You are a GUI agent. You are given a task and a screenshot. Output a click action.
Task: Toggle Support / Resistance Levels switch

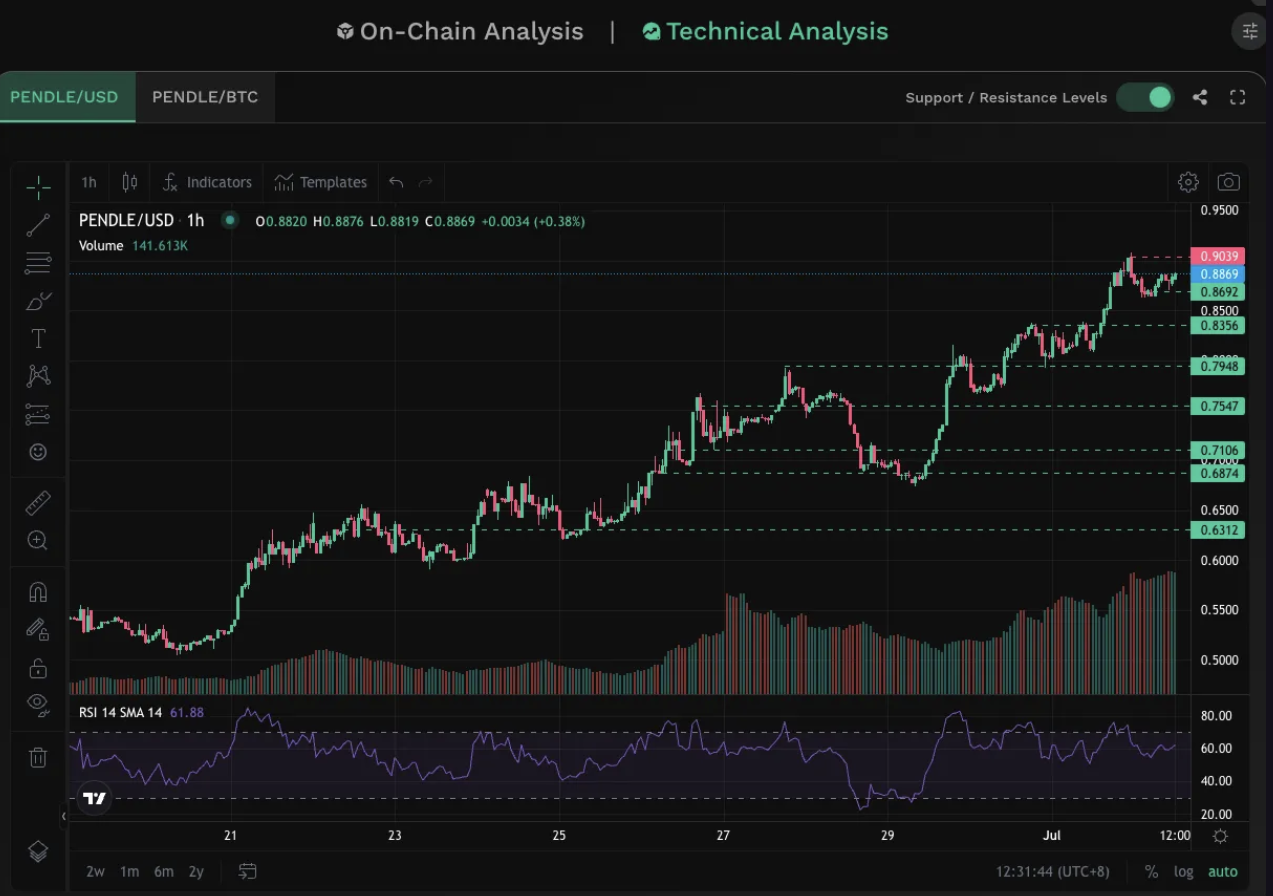click(1145, 97)
